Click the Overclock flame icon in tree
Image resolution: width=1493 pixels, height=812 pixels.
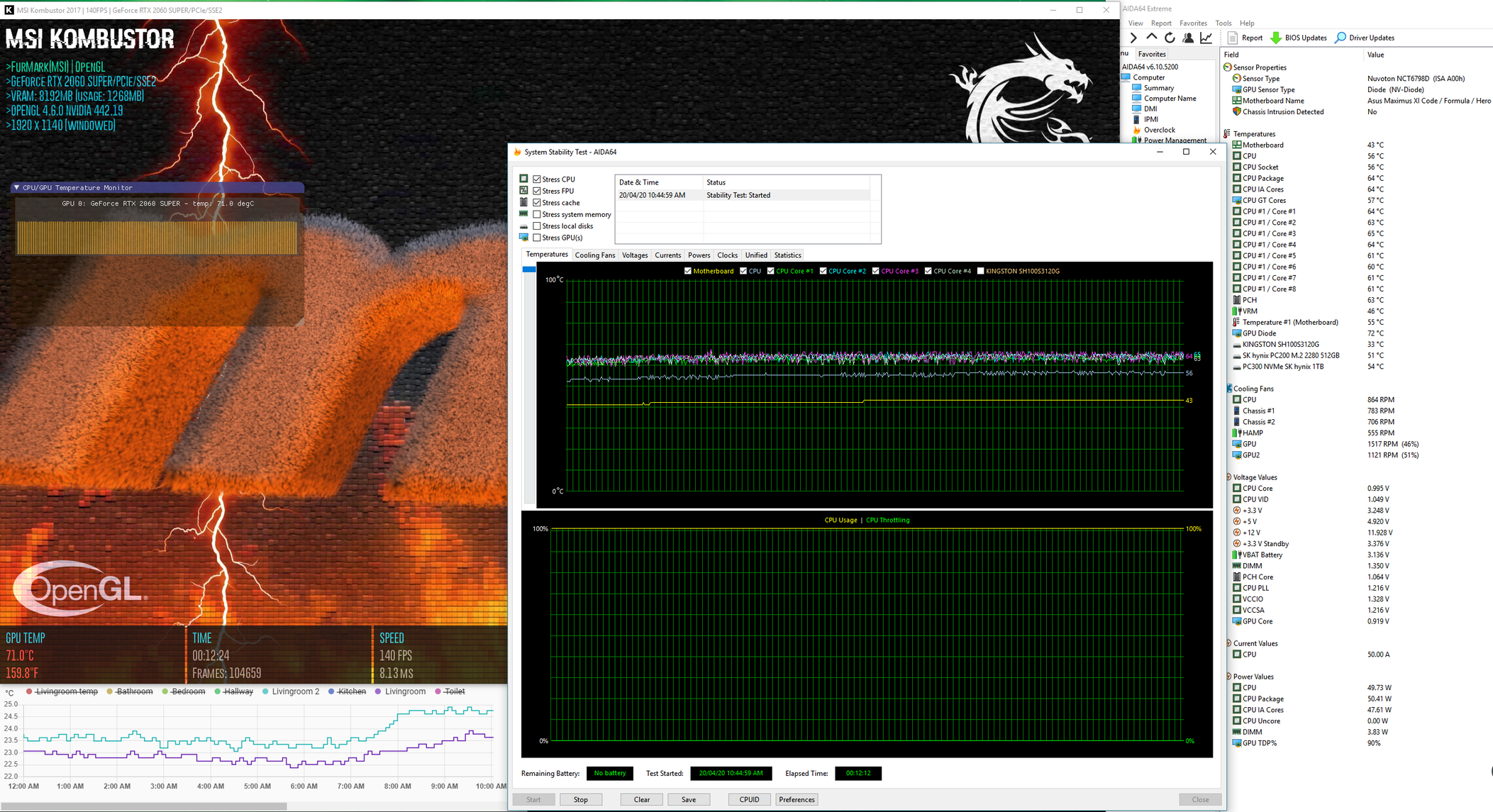[1137, 130]
